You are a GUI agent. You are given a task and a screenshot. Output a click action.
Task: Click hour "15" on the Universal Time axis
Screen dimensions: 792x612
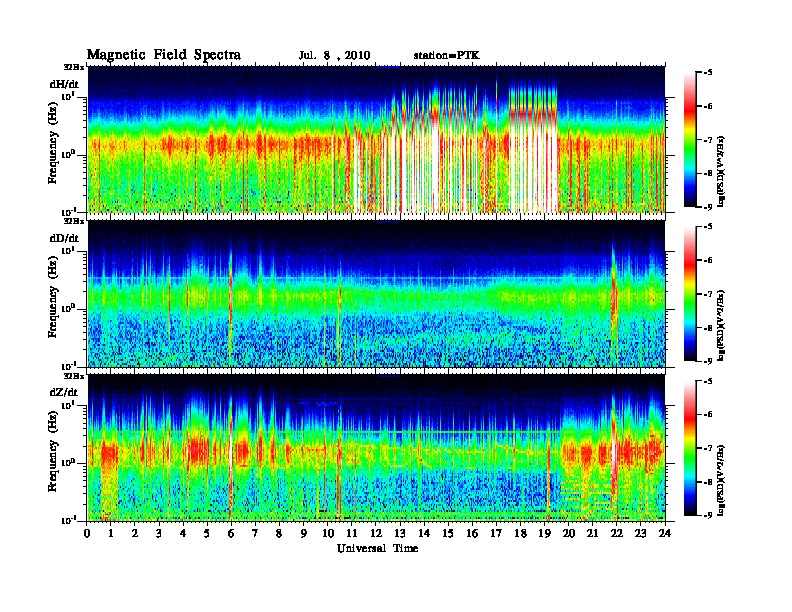point(448,533)
